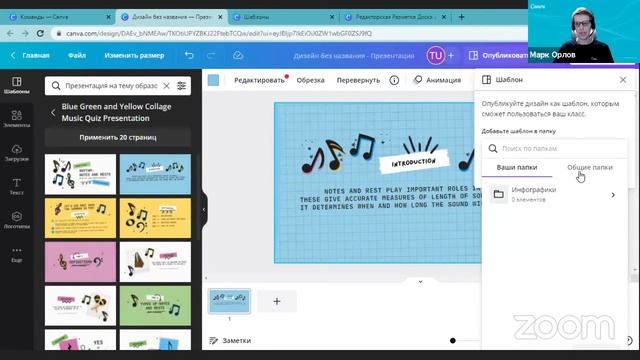Open the Text sidebar panel

(17, 186)
